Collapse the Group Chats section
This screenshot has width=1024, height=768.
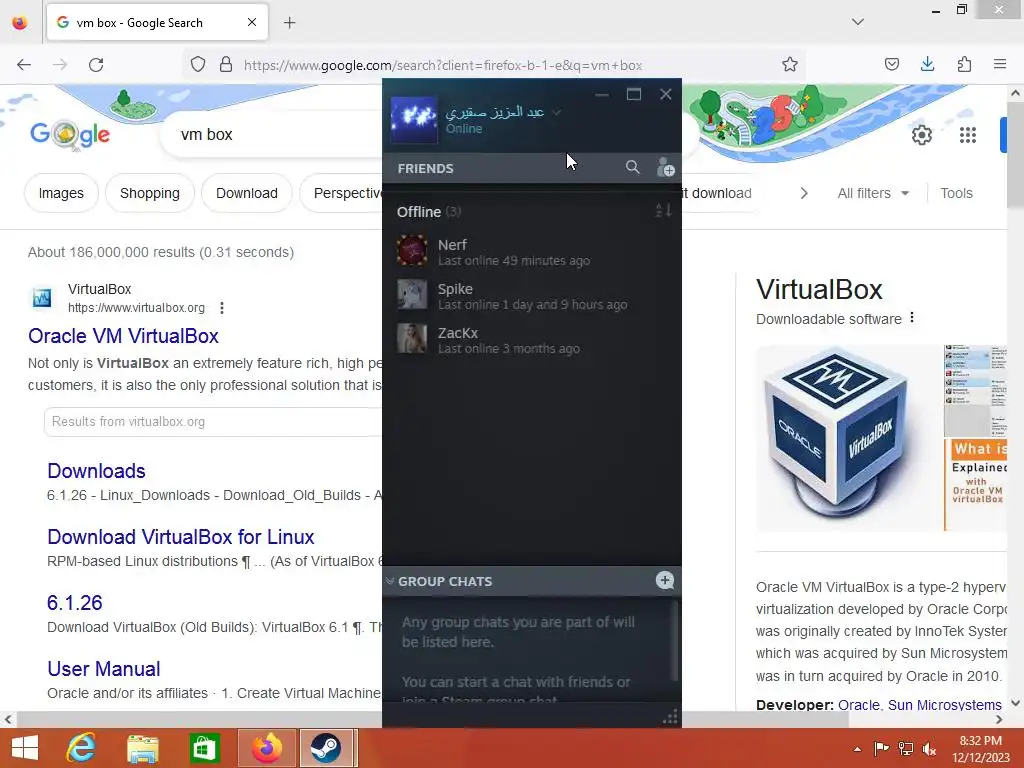click(390, 581)
